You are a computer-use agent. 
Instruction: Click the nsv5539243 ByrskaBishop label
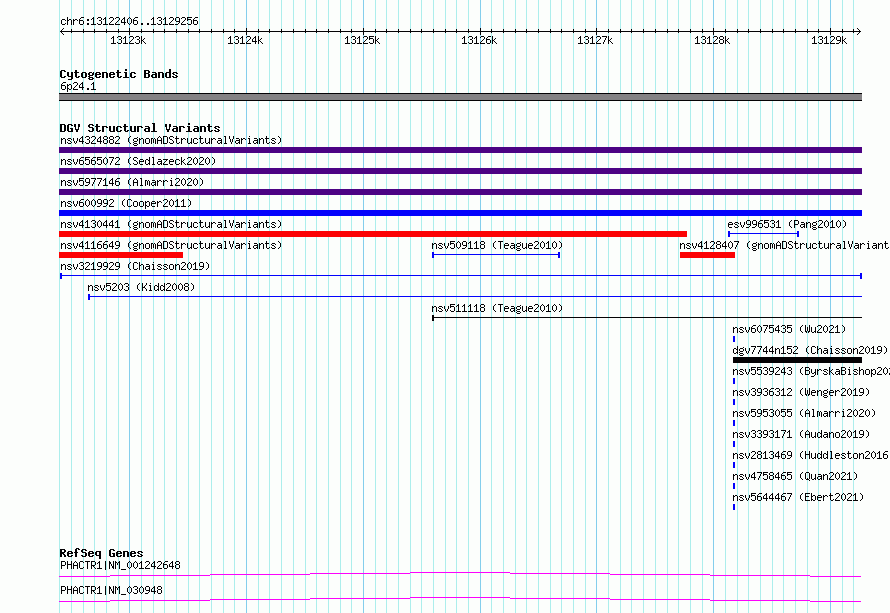[811, 371]
